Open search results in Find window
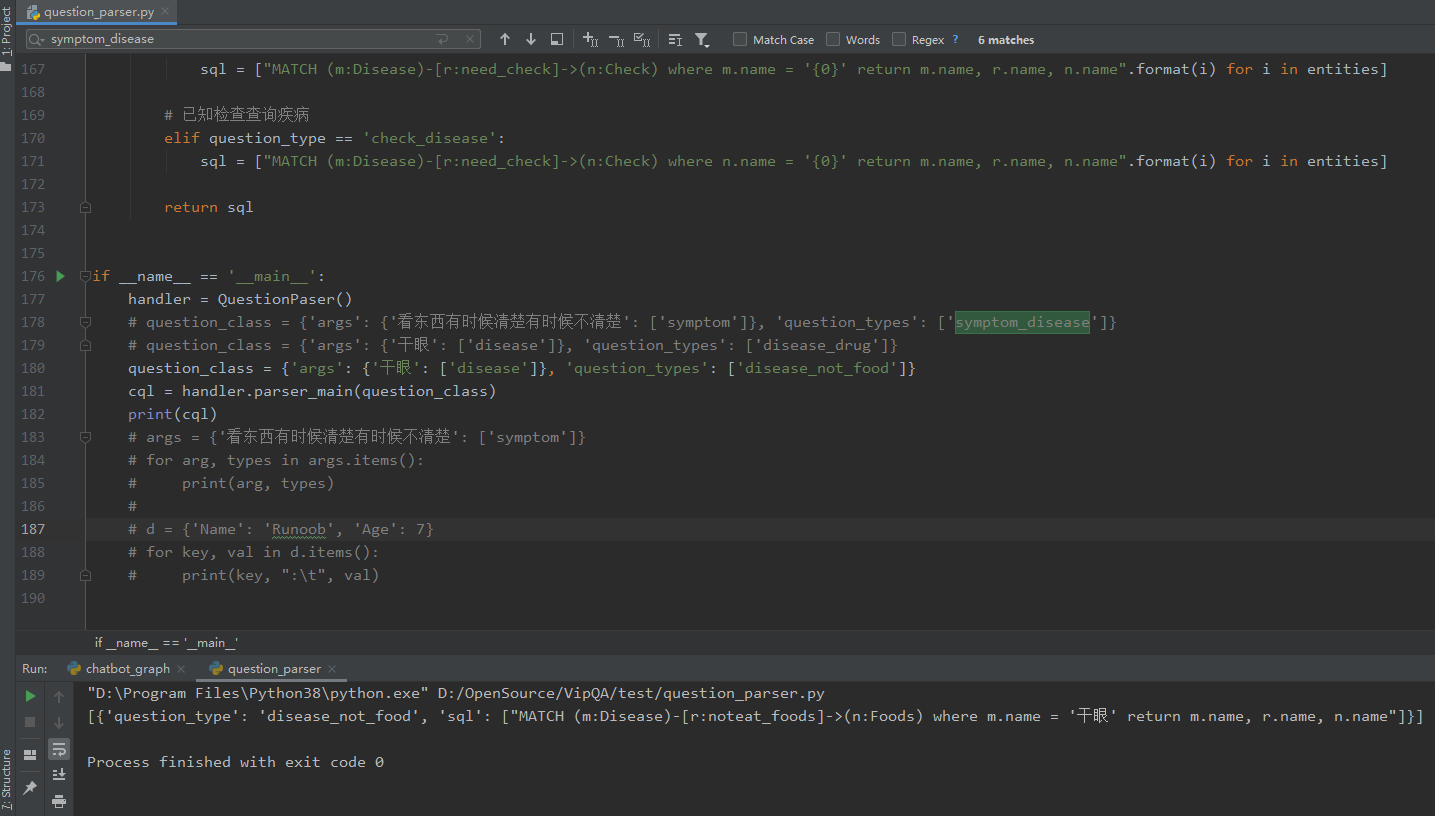 [x=557, y=39]
